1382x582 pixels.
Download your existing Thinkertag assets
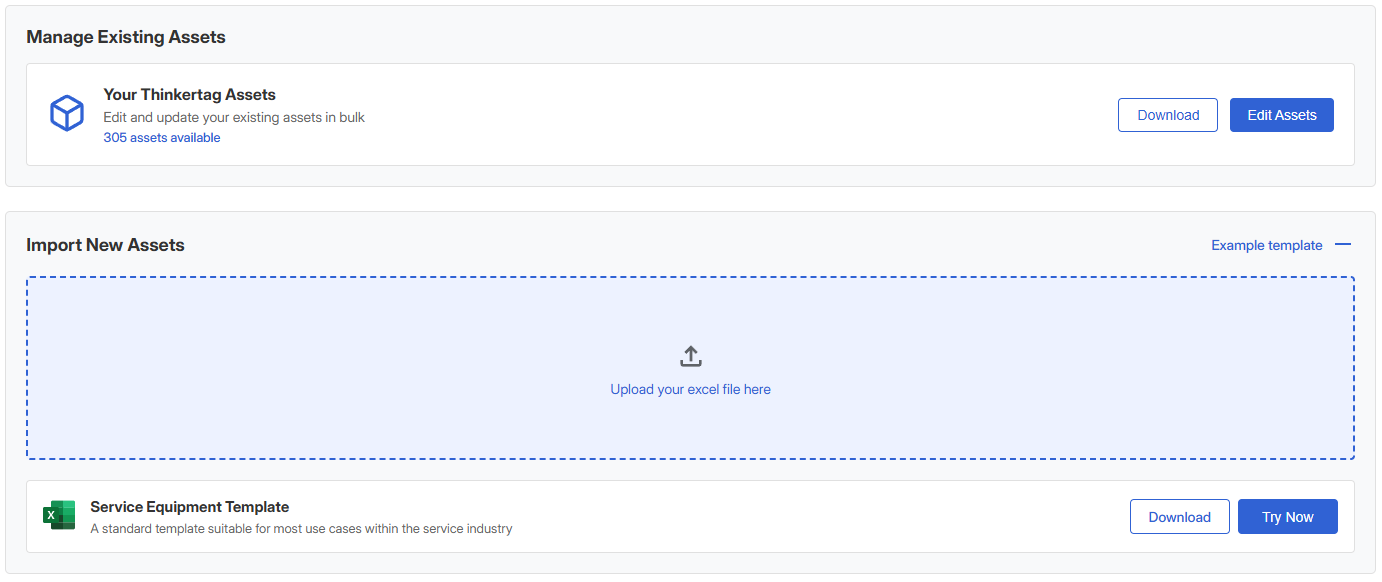pyautogui.click(x=1167, y=115)
